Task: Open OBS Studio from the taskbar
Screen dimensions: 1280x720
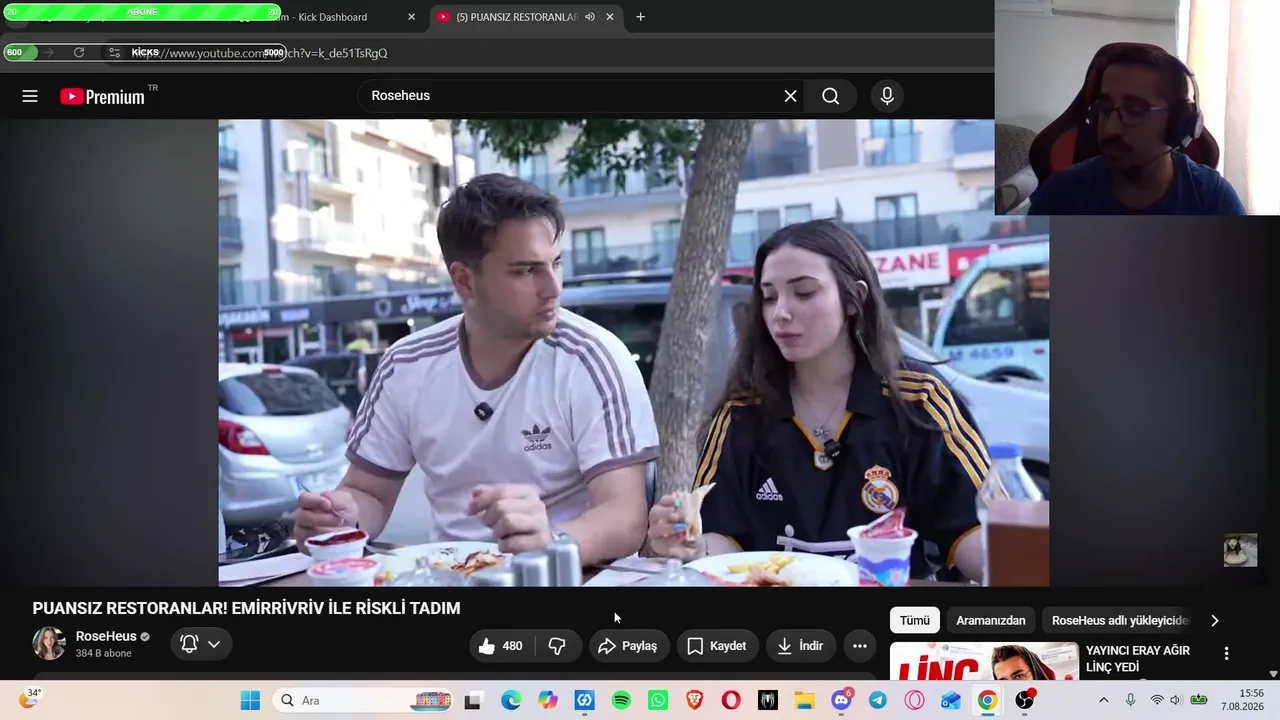Action: (1024, 700)
